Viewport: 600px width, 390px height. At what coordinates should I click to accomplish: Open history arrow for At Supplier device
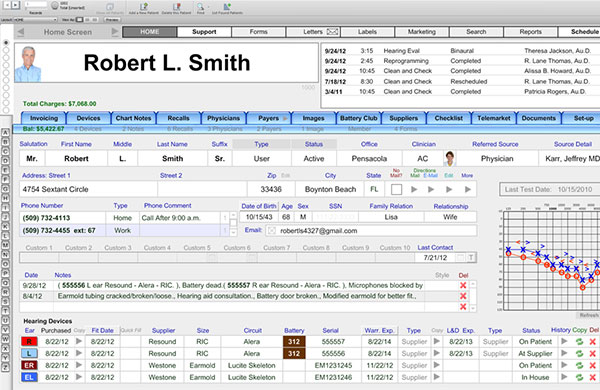[x=564, y=353]
